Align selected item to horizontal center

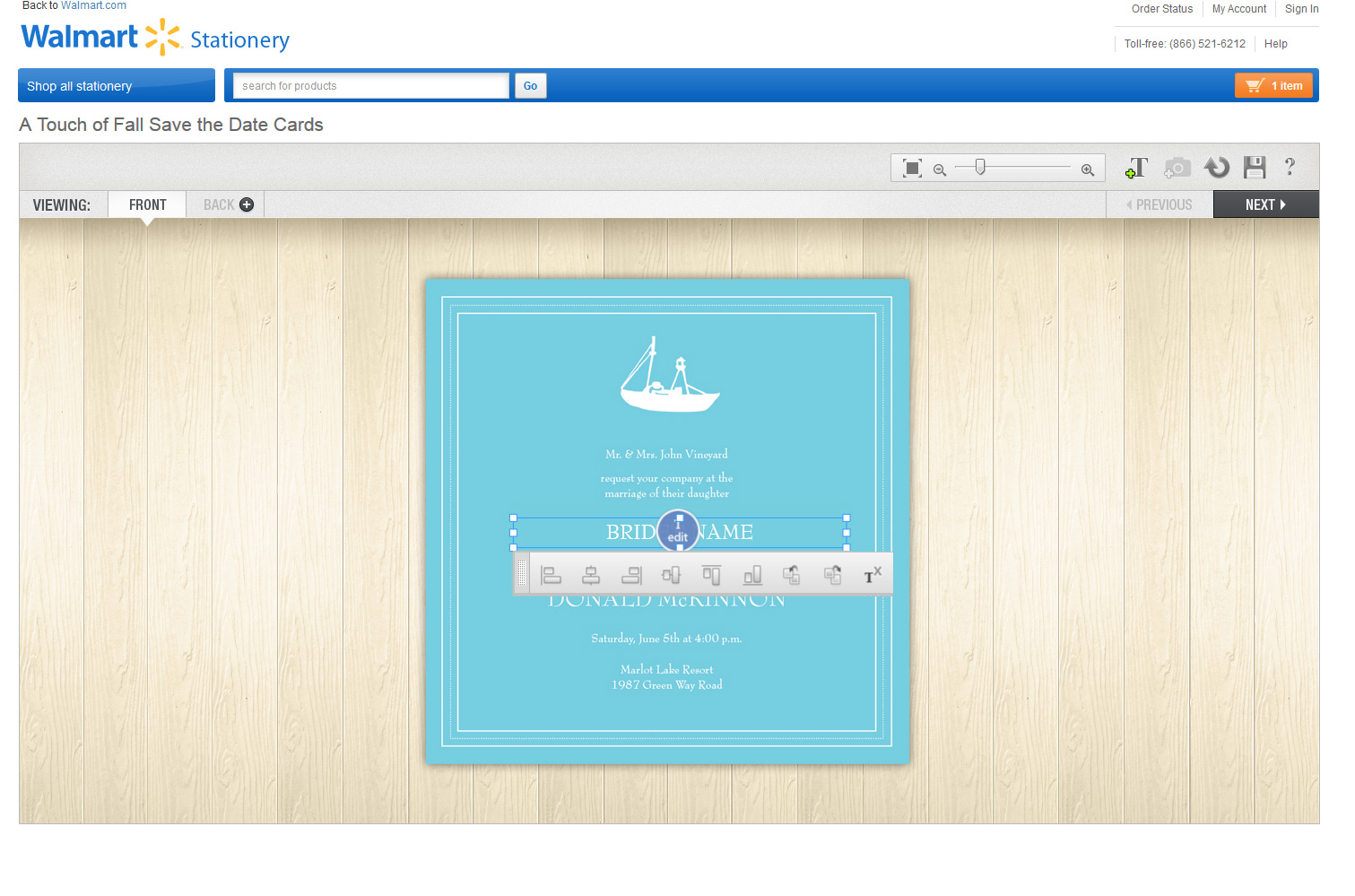point(591,575)
